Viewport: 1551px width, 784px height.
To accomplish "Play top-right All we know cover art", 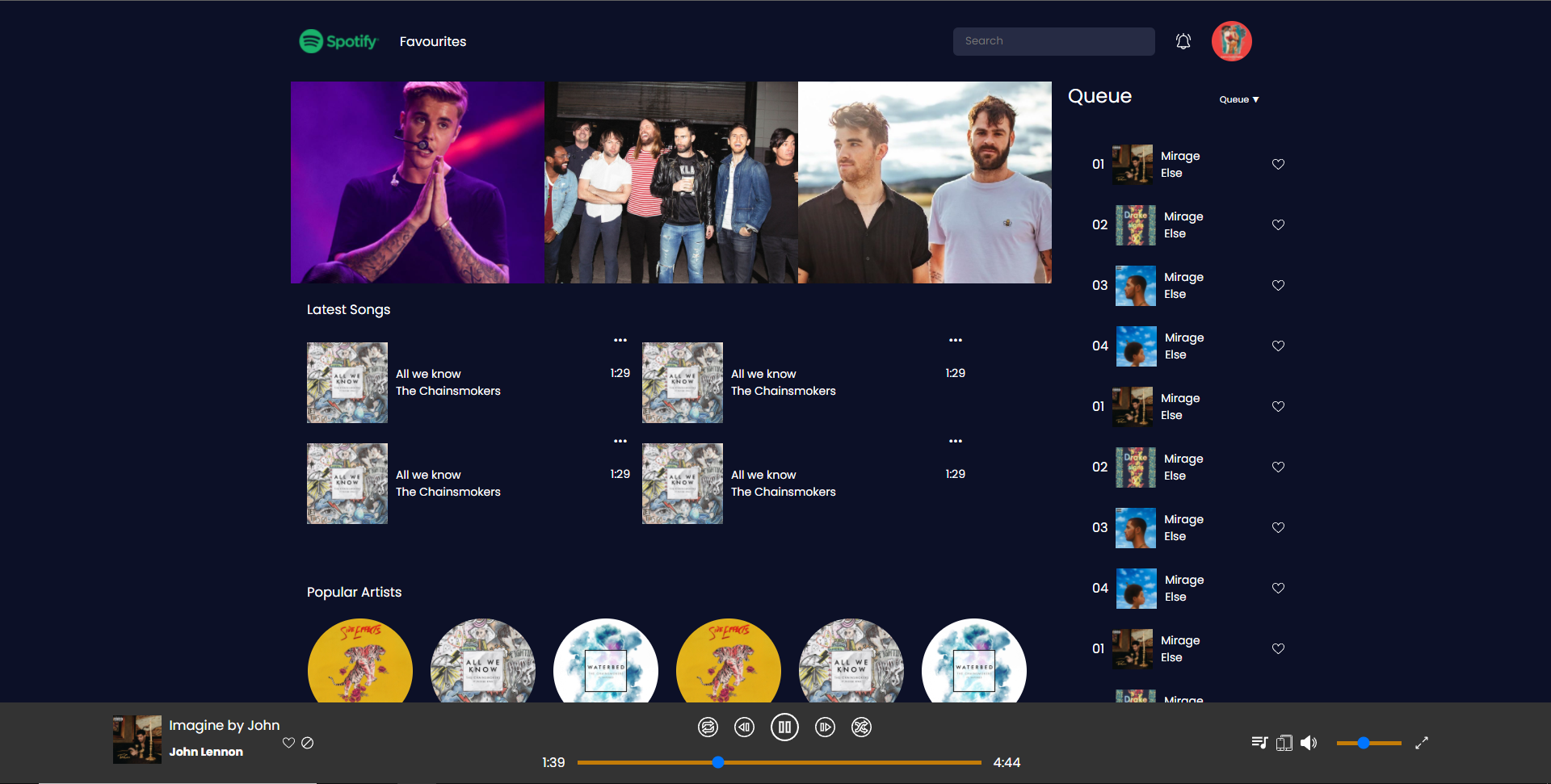I will coord(683,383).
